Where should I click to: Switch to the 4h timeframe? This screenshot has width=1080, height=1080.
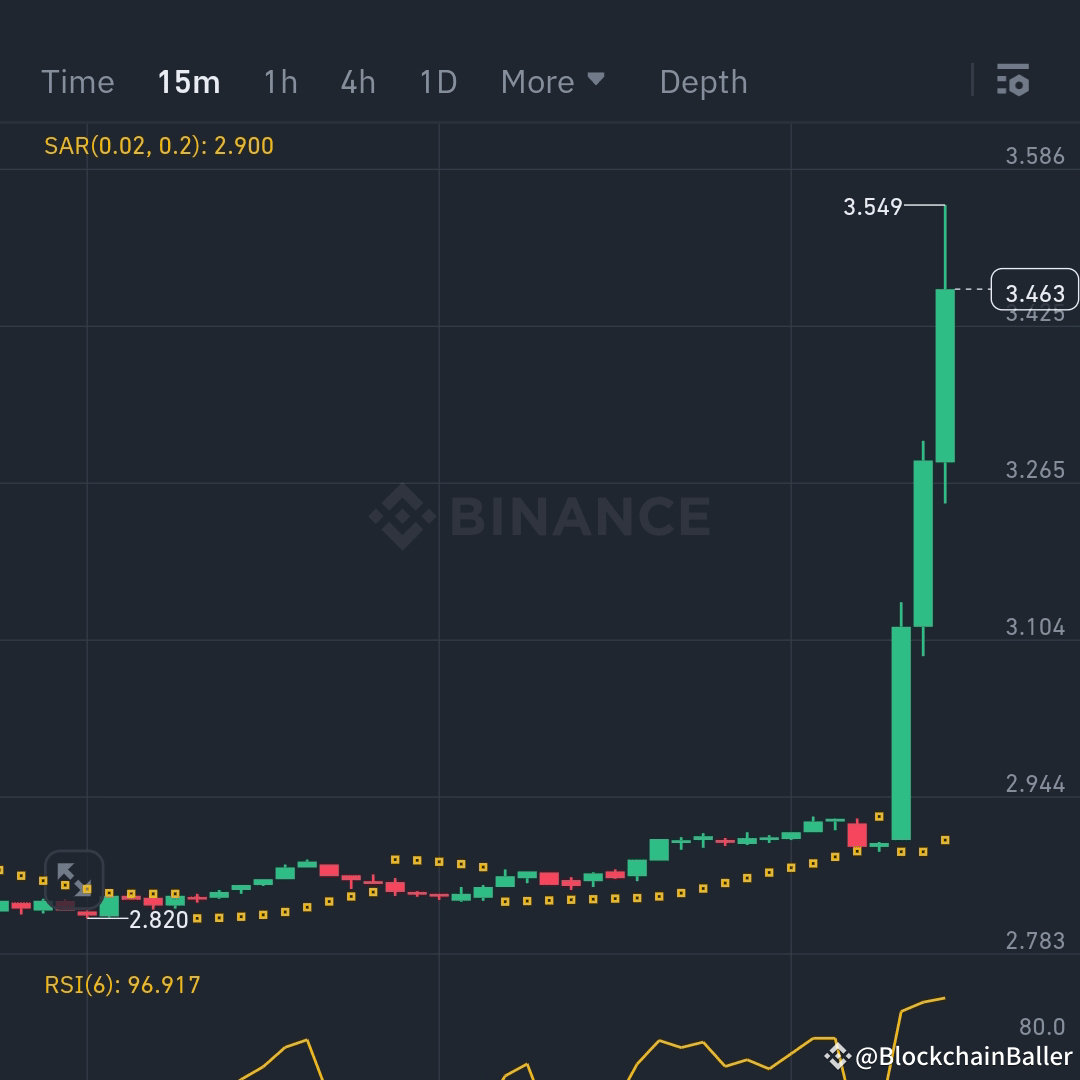(x=358, y=82)
